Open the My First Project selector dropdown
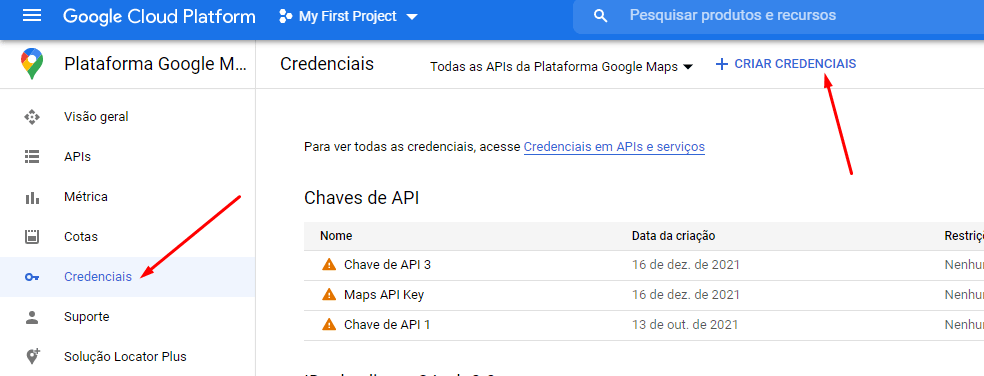Screen dimensions: 984x376 (x=348, y=16)
